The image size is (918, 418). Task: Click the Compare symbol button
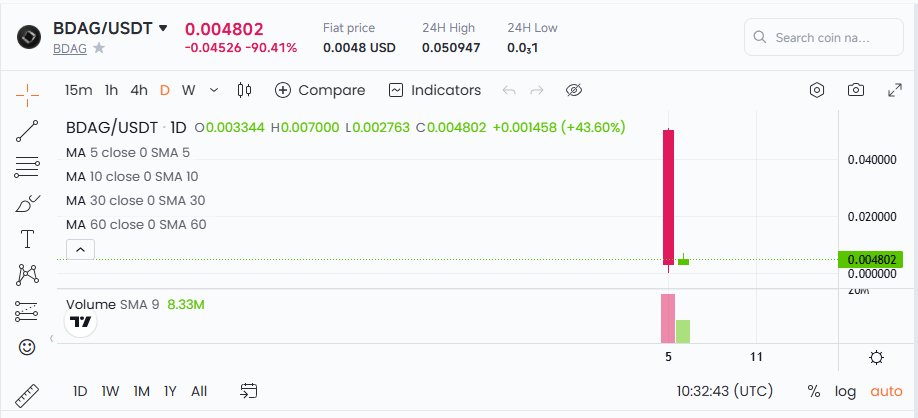click(x=320, y=90)
